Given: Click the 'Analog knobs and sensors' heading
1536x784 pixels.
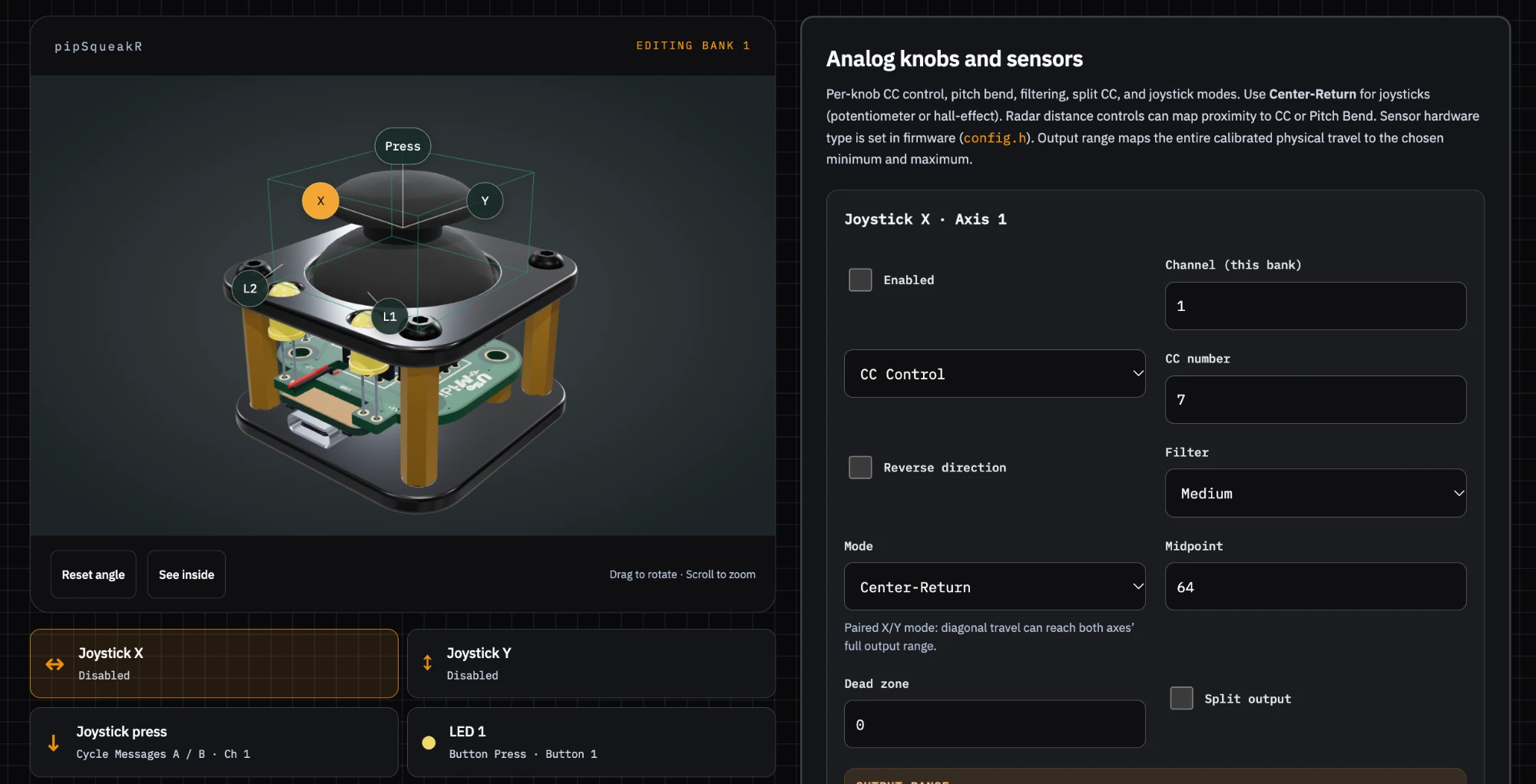Looking at the screenshot, I should tap(955, 59).
